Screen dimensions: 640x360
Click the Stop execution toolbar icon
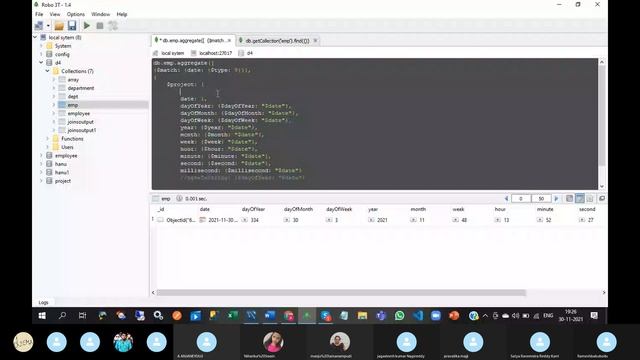click(x=100, y=26)
